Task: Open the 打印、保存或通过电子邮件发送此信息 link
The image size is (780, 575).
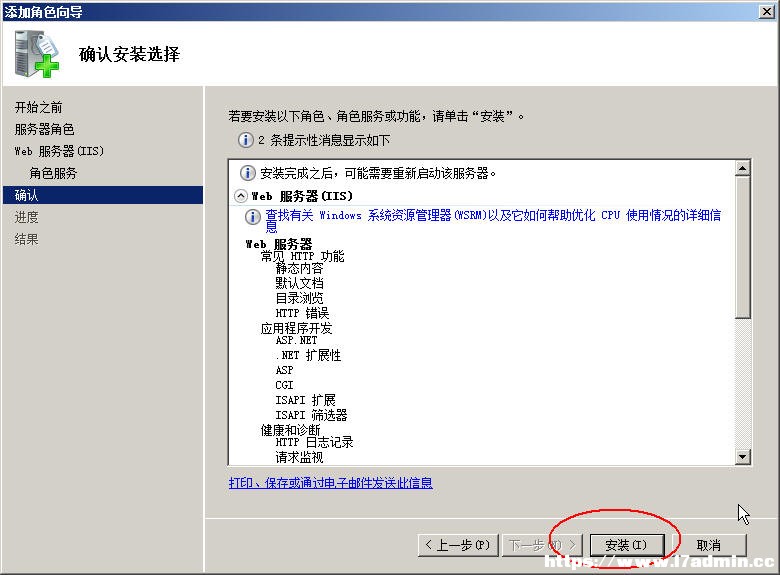Action: tap(330, 482)
